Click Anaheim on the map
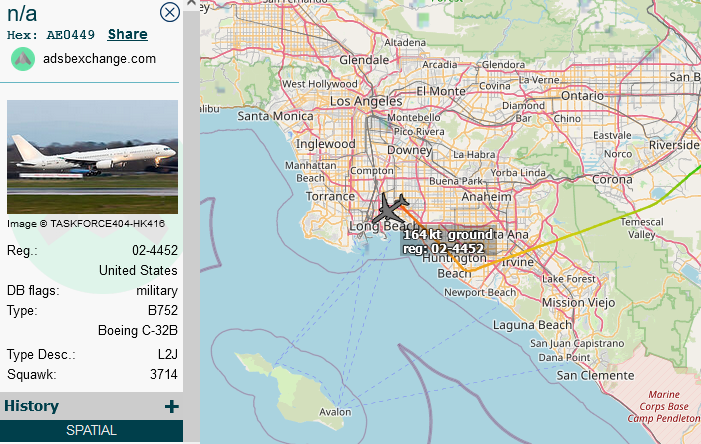 click(x=486, y=197)
